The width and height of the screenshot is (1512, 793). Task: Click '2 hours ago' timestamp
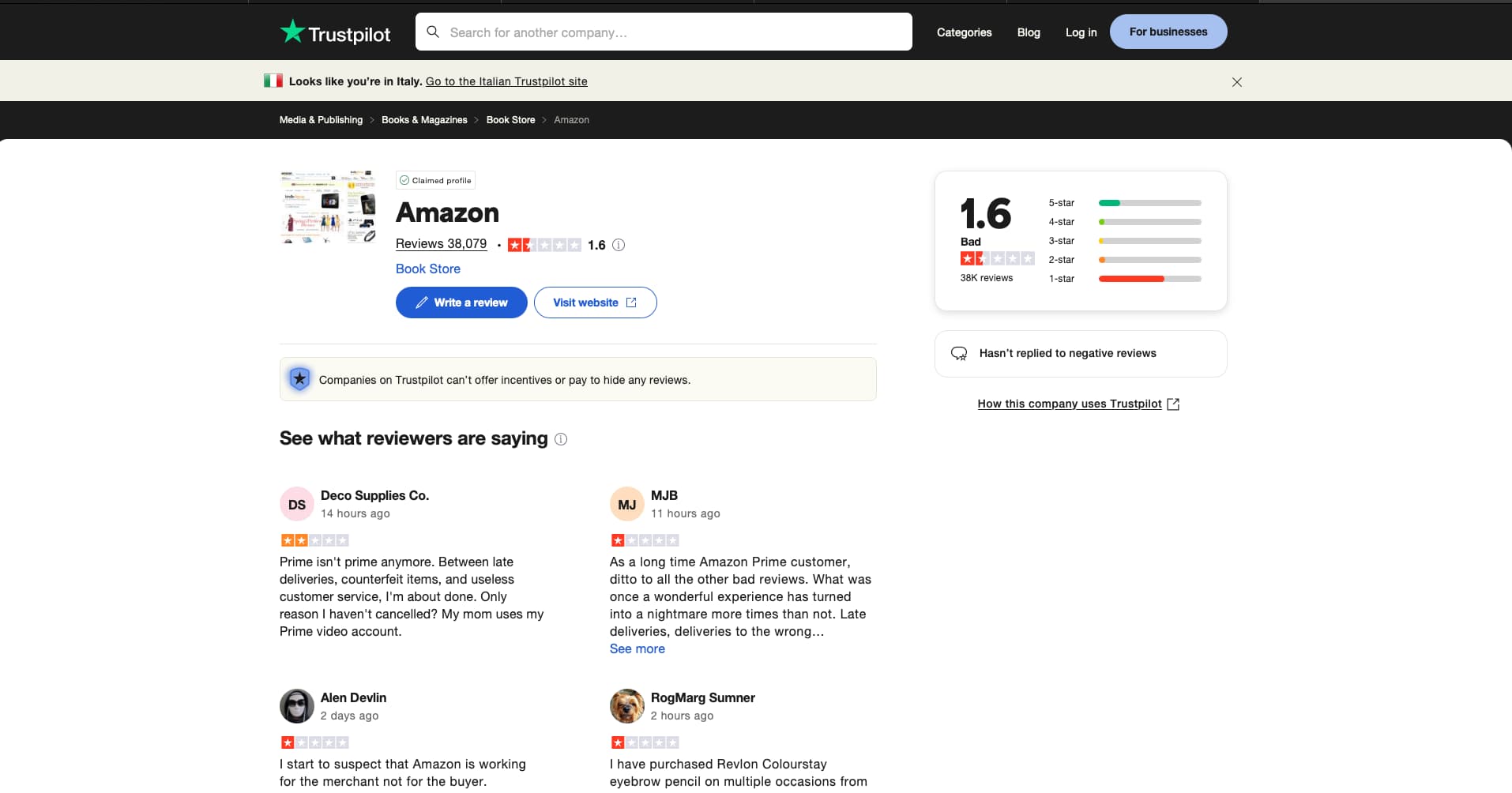pos(683,716)
